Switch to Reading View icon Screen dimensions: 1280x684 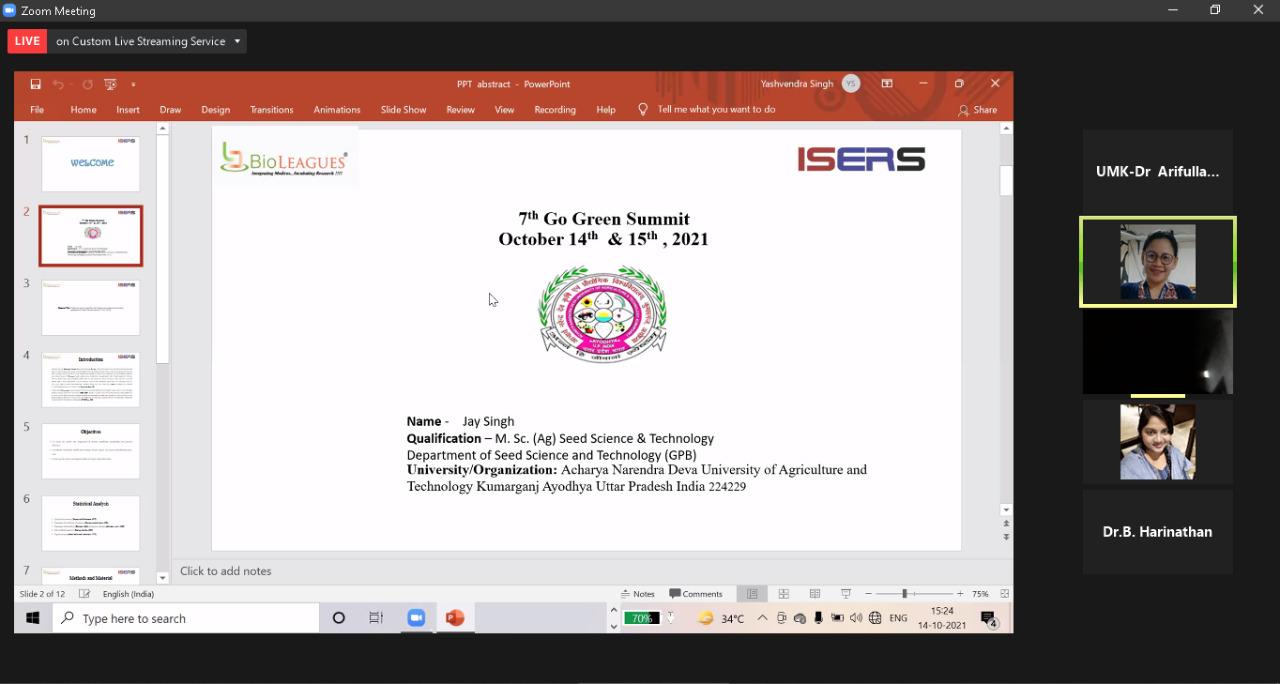[x=815, y=594]
